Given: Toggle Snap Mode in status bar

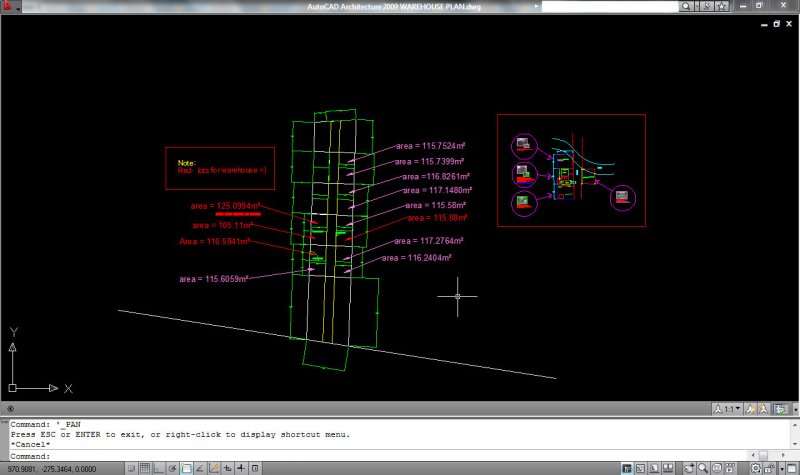Looking at the screenshot, I should point(132,468).
